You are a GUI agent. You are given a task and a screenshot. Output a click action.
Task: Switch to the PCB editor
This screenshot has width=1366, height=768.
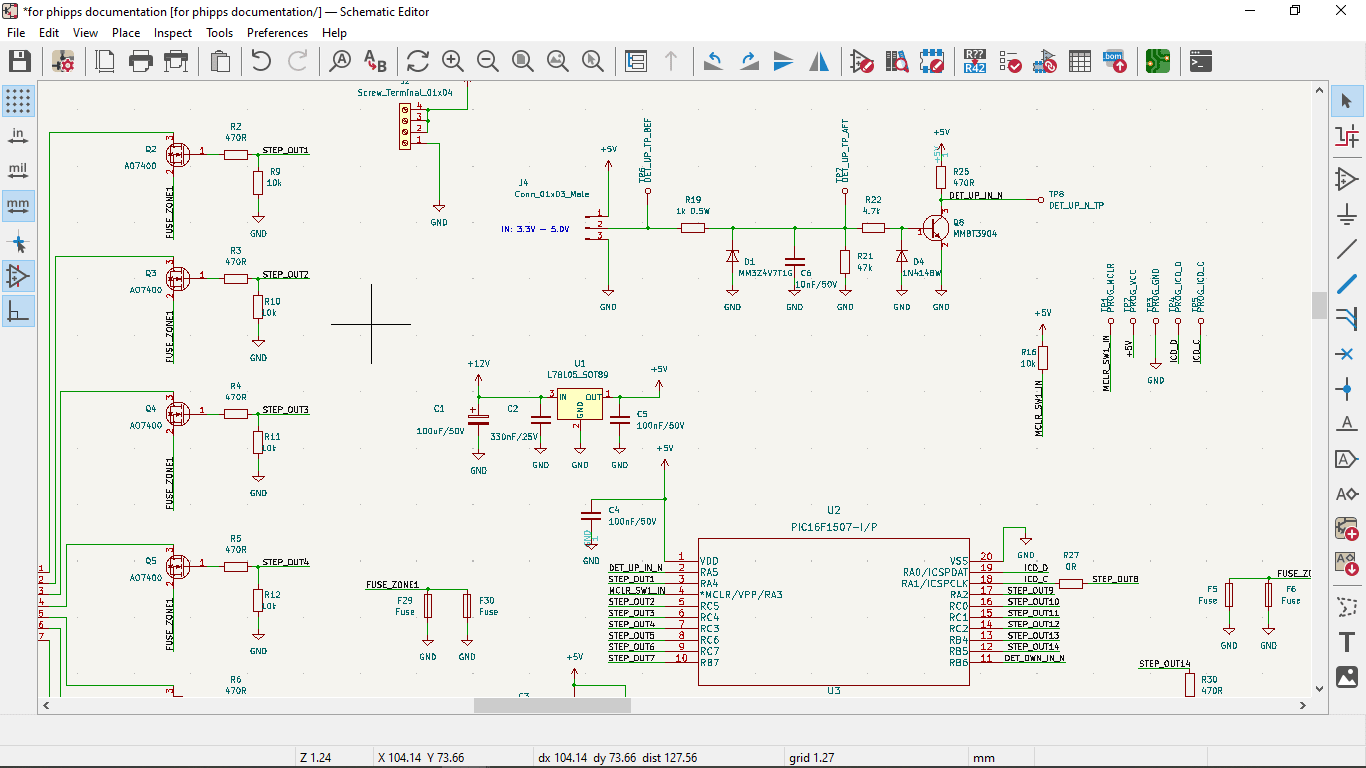click(x=1158, y=61)
